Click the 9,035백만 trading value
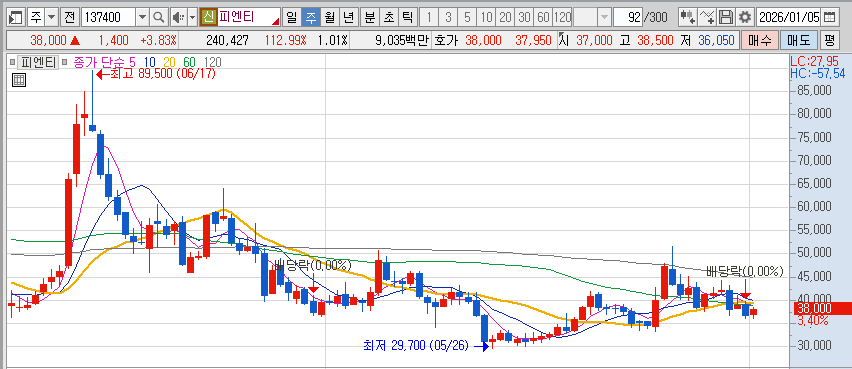The width and height of the screenshot is (852, 369). tap(401, 41)
